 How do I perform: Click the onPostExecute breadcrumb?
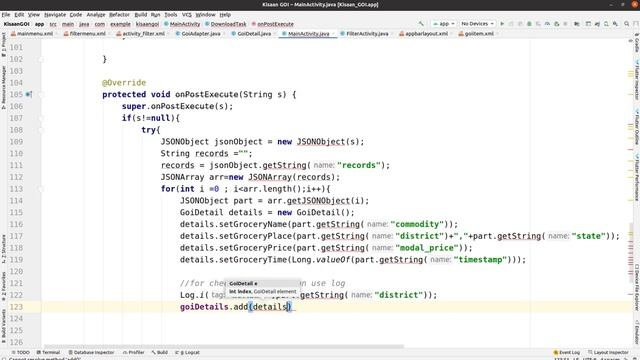pyautogui.click(x=273, y=24)
